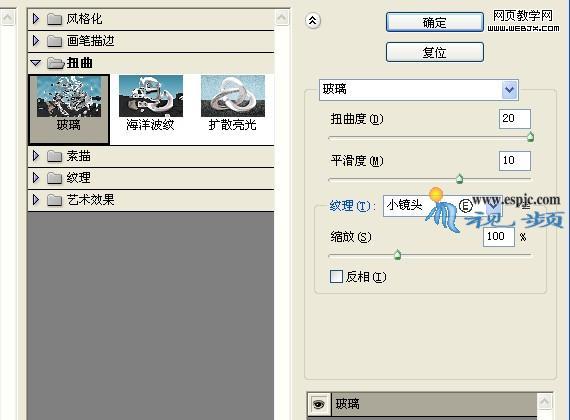
Task: Click the 风格化 folder icon
Action: [x=55, y=19]
